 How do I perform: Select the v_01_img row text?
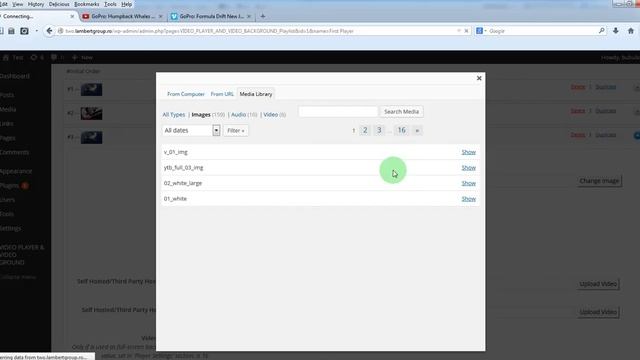176,152
